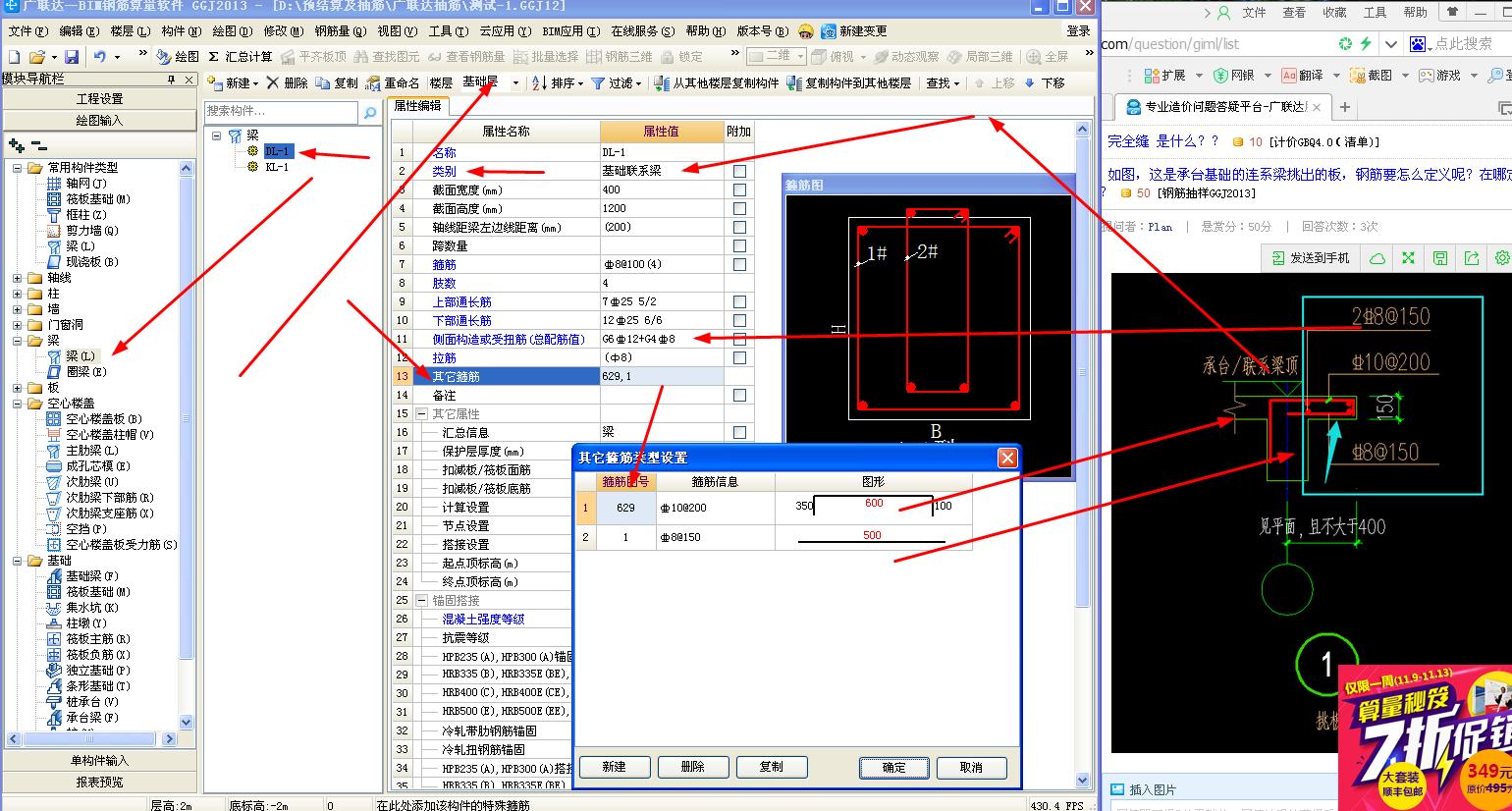Click the expand-all icon in module navigator

click(x=17, y=145)
